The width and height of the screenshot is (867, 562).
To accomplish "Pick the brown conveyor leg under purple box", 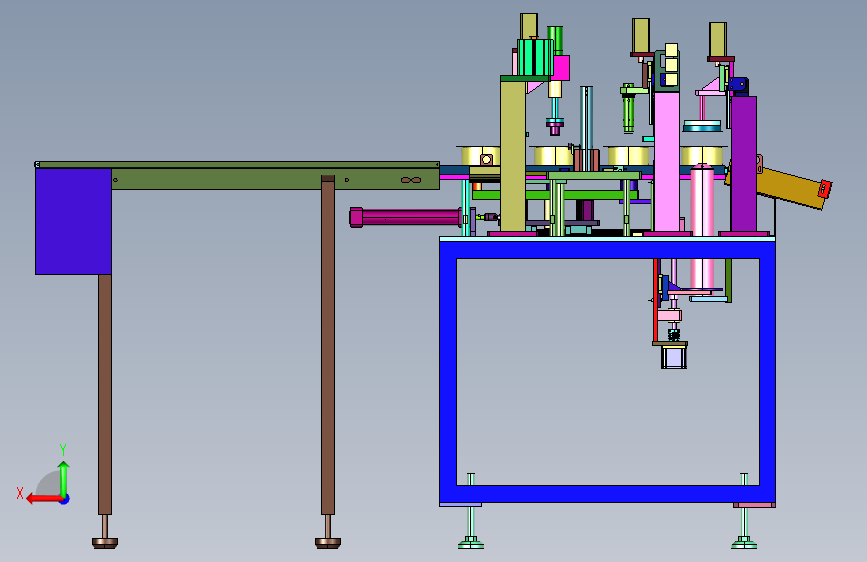I will click(105, 394).
